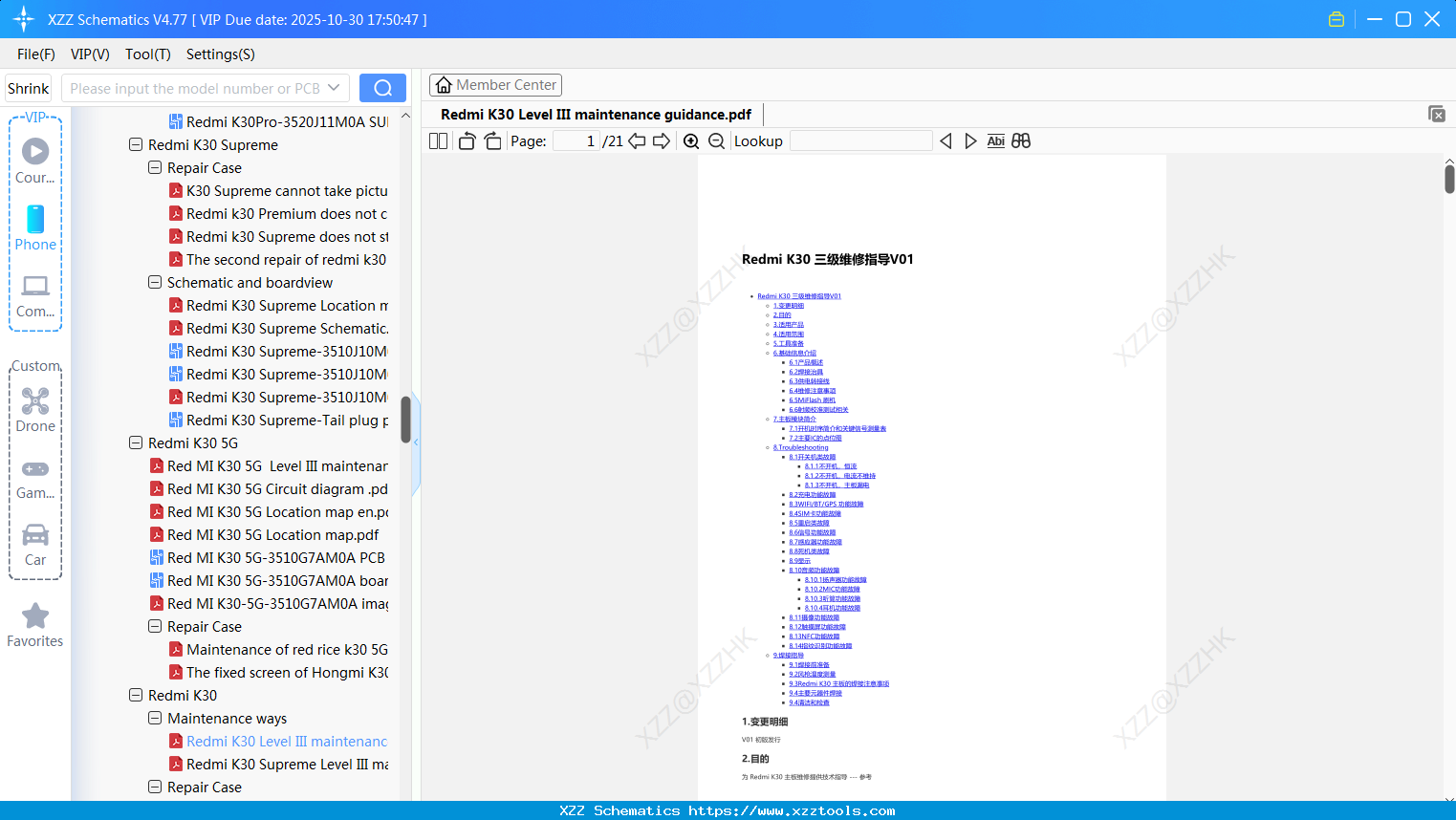Collapse the Schematic and boardview node
This screenshot has height=820, width=1456.
(x=155, y=283)
